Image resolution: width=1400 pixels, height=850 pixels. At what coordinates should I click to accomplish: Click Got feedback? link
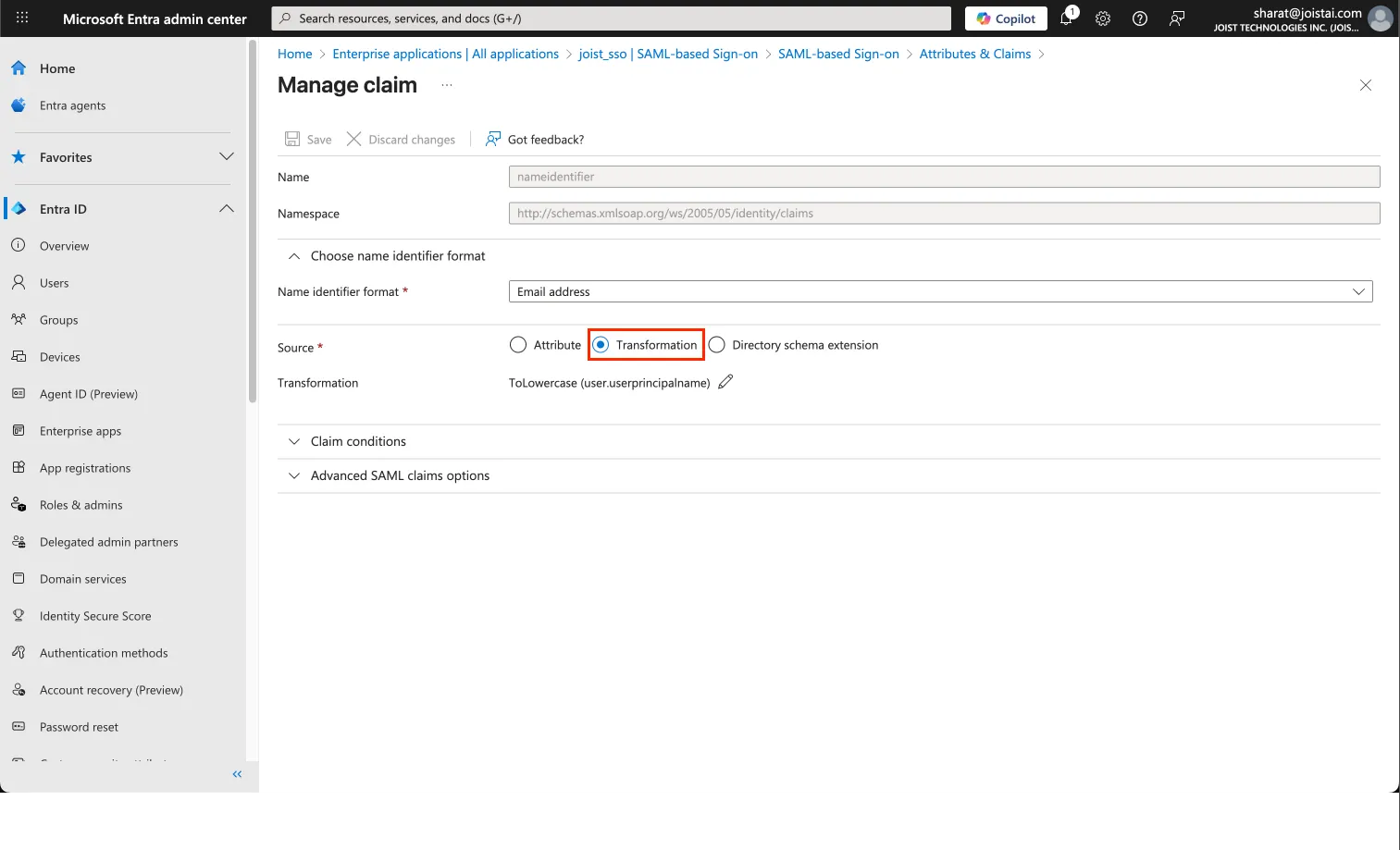coord(535,139)
